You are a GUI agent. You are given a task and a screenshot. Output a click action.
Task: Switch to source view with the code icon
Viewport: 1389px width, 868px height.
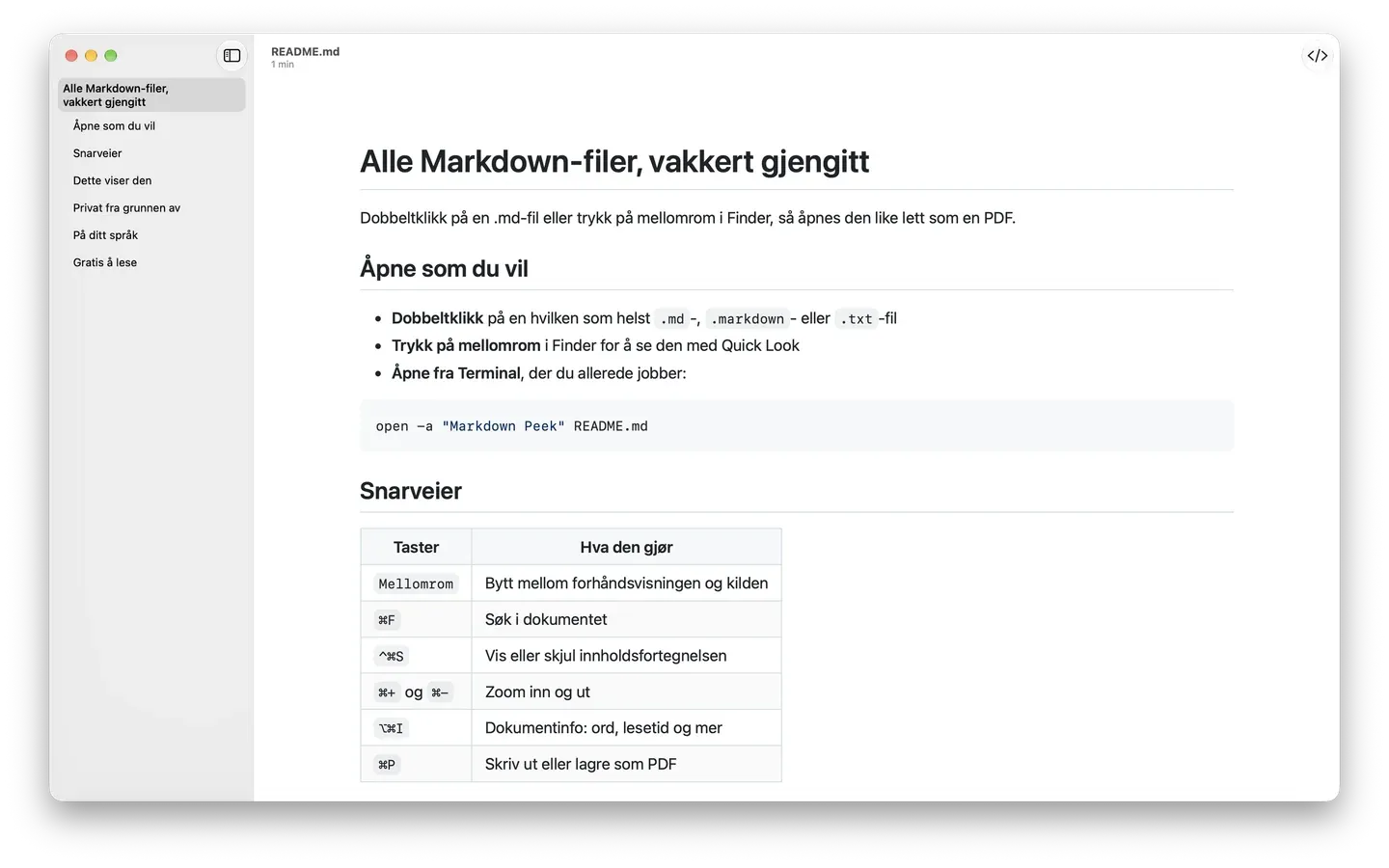1318,56
